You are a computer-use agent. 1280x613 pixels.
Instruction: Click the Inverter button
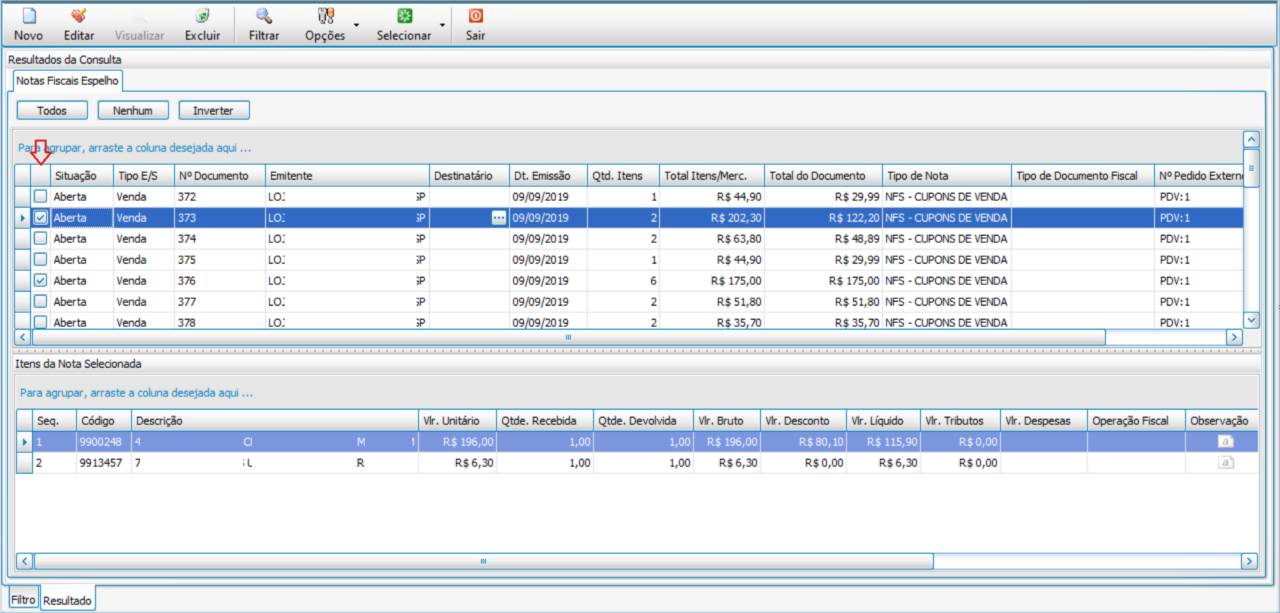214,110
